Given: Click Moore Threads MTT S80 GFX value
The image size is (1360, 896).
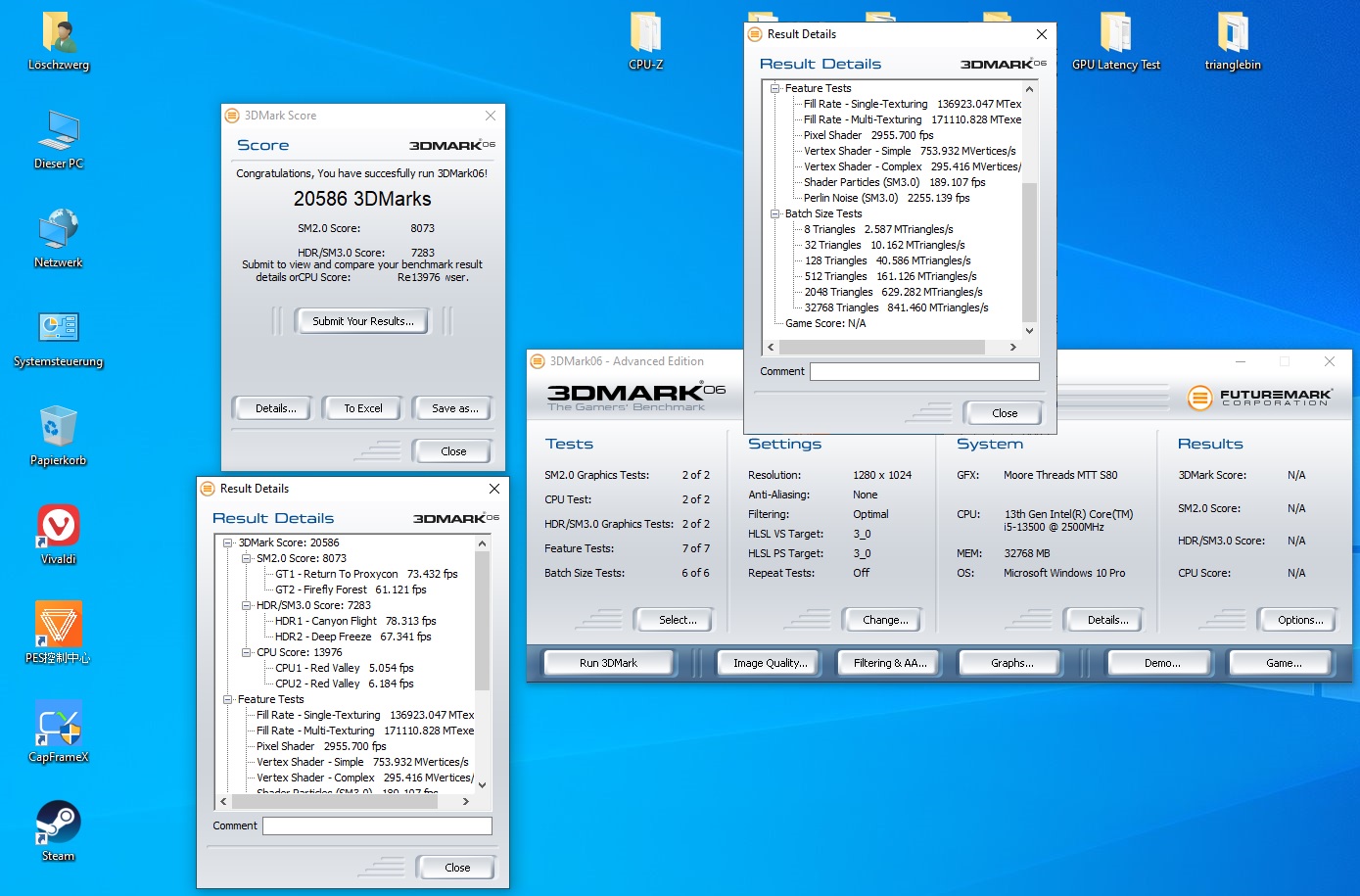Looking at the screenshot, I should coord(1060,475).
